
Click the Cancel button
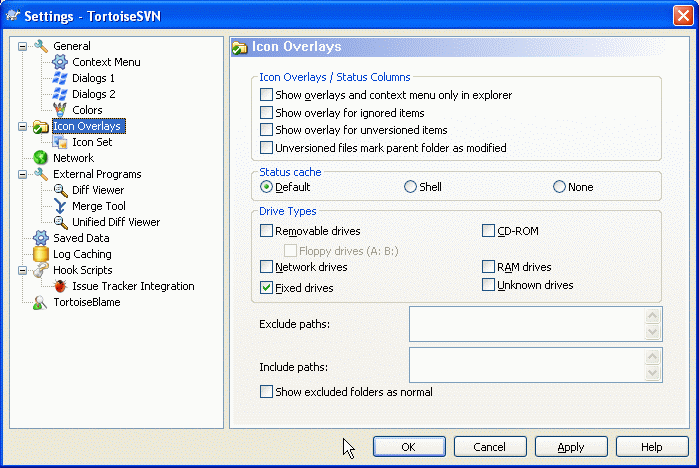coord(490,447)
